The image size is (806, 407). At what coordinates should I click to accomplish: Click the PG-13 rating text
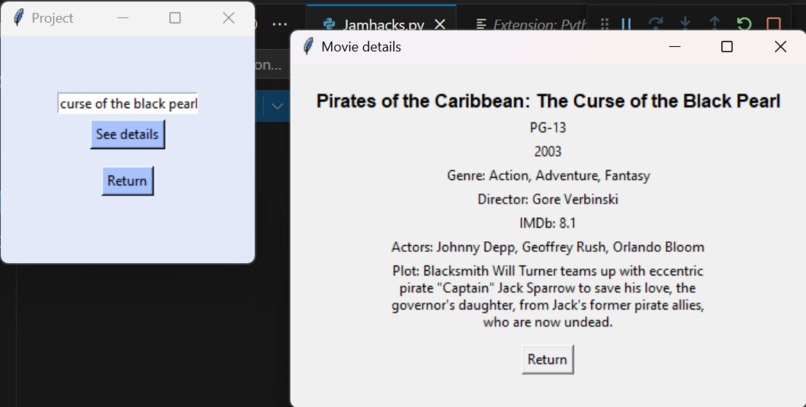tap(548, 127)
